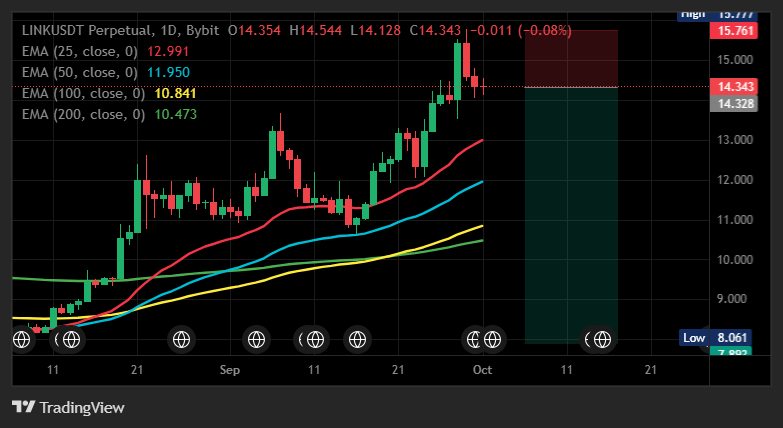Click the close value C14.343 in header
This screenshot has height=428, width=783.
tap(435, 30)
